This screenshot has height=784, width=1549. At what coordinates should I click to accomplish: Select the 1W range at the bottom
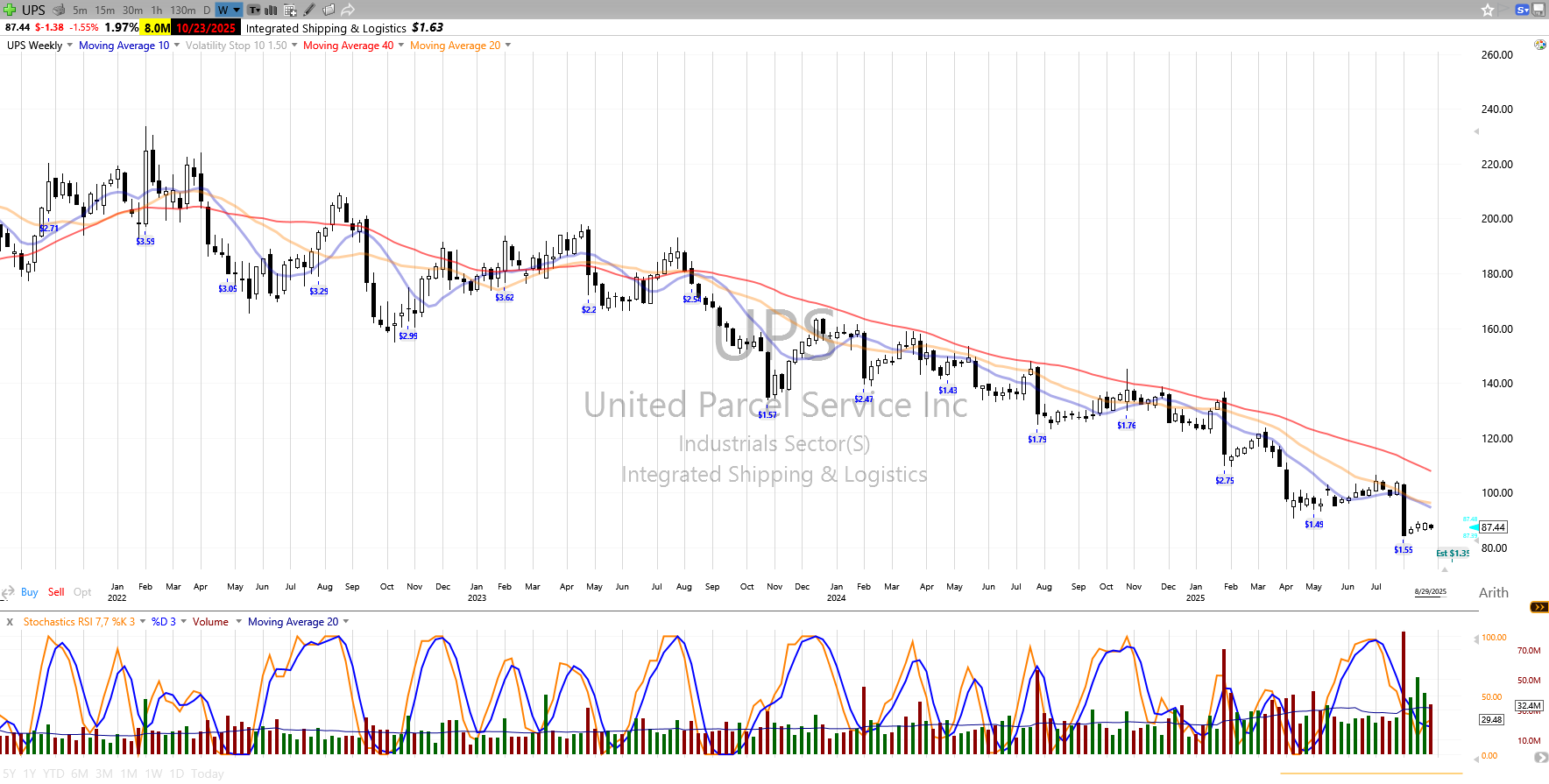(153, 773)
